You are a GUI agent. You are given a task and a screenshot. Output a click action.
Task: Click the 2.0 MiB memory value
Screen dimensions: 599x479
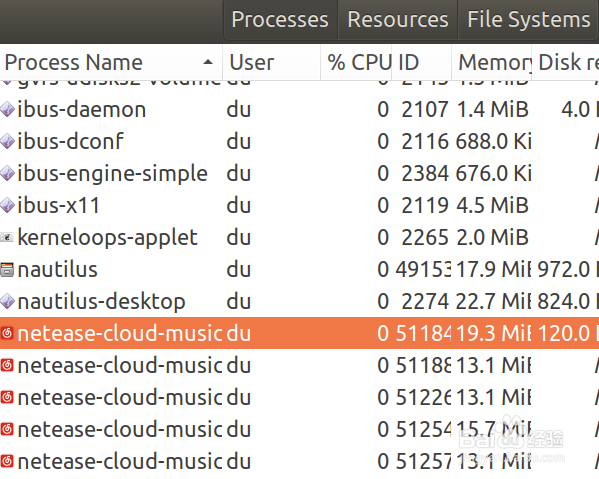[x=492, y=238]
